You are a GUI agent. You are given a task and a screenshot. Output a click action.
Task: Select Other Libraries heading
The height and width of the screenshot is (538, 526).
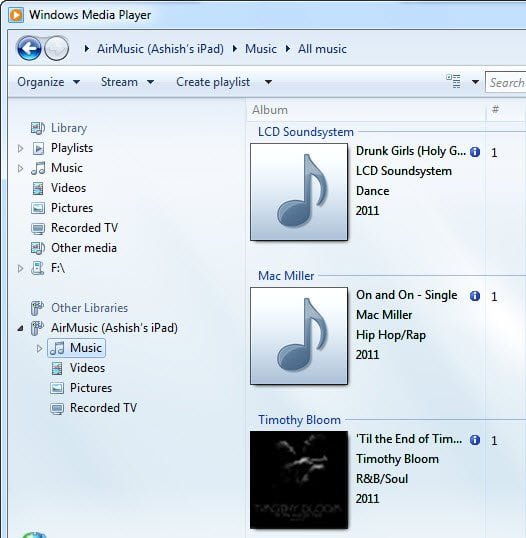coord(89,308)
